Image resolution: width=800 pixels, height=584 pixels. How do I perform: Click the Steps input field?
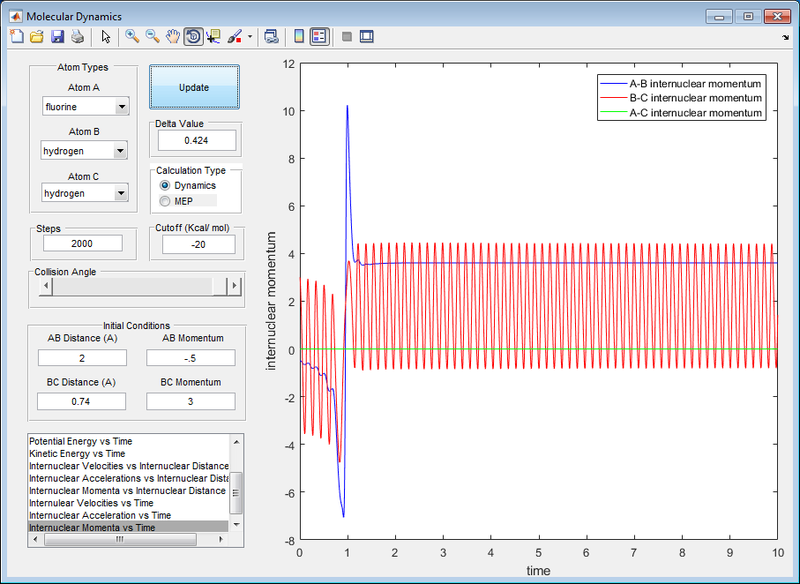point(83,243)
